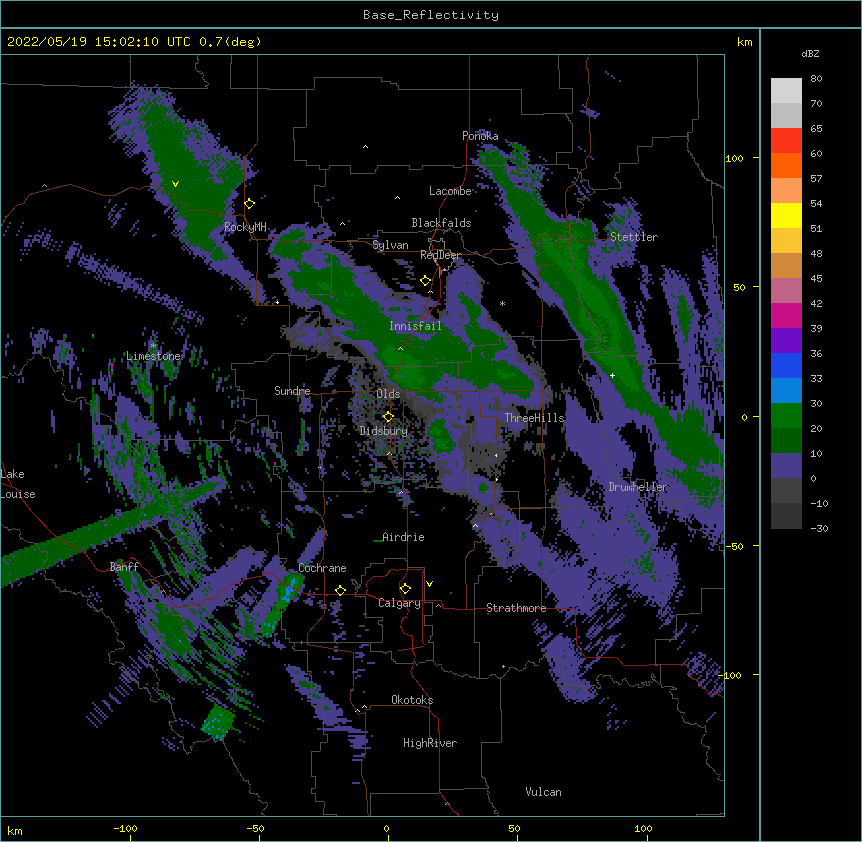Click the HighRiver town label
Screen dimensions: 862x842
click(x=430, y=743)
